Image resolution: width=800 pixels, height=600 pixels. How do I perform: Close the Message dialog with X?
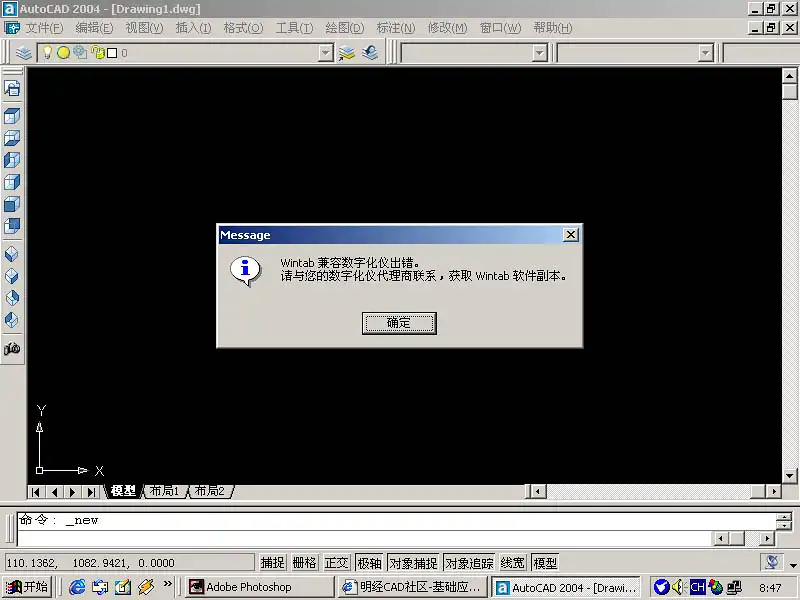(x=570, y=234)
